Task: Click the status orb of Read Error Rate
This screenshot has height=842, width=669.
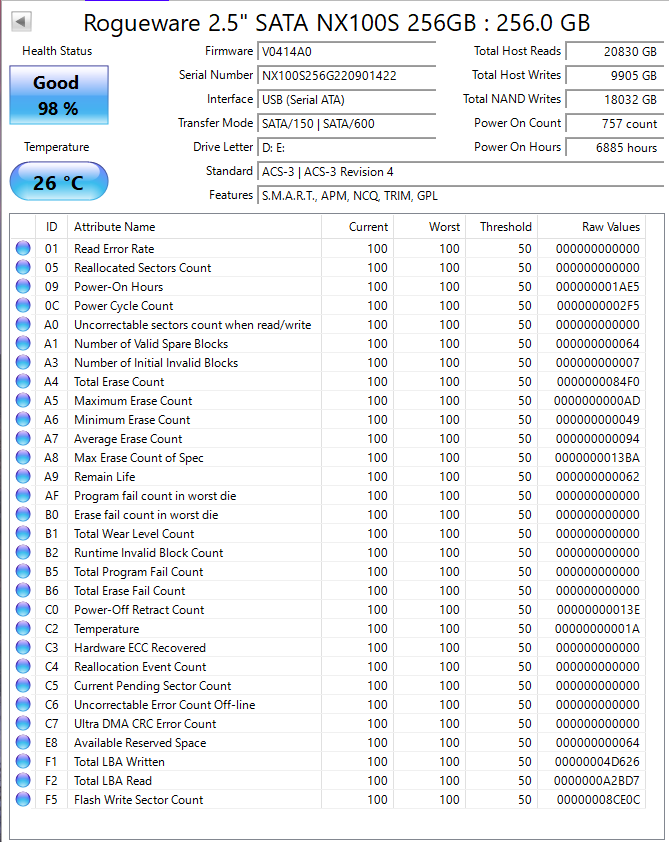Action: click(23, 248)
